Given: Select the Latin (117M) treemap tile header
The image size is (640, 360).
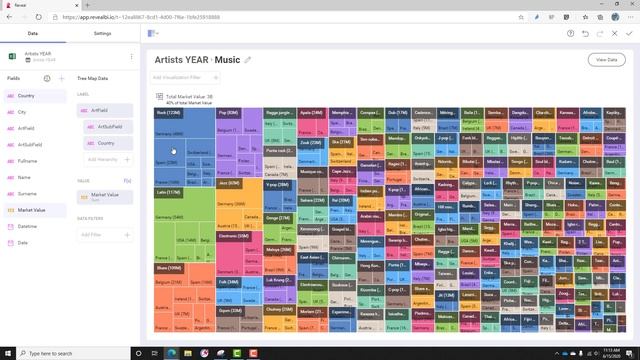Looking at the screenshot, I should pos(169,192).
